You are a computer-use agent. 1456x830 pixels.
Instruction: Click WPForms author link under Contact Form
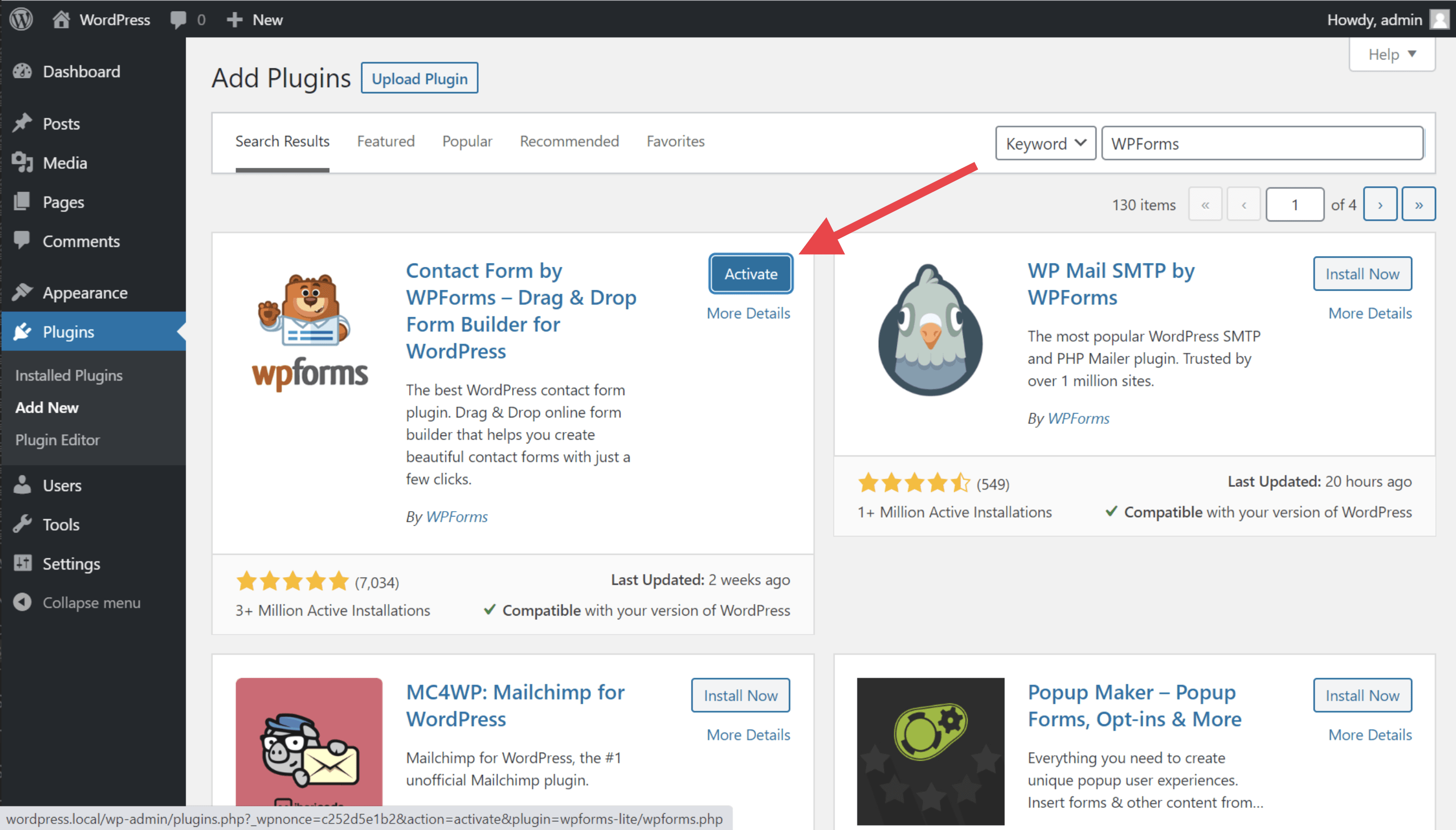(456, 517)
